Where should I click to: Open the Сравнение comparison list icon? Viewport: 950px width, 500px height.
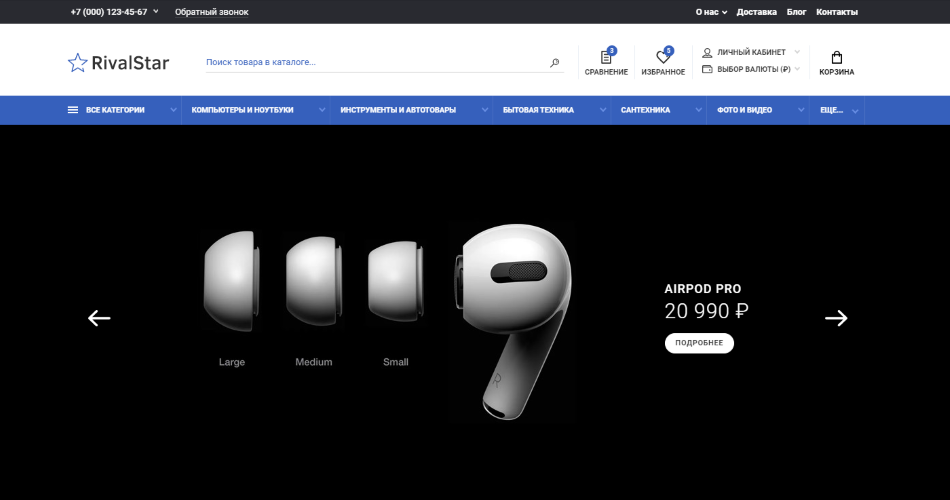pyautogui.click(x=606, y=57)
